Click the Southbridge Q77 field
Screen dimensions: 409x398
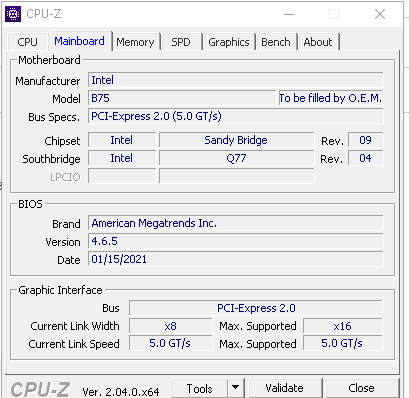click(x=237, y=158)
